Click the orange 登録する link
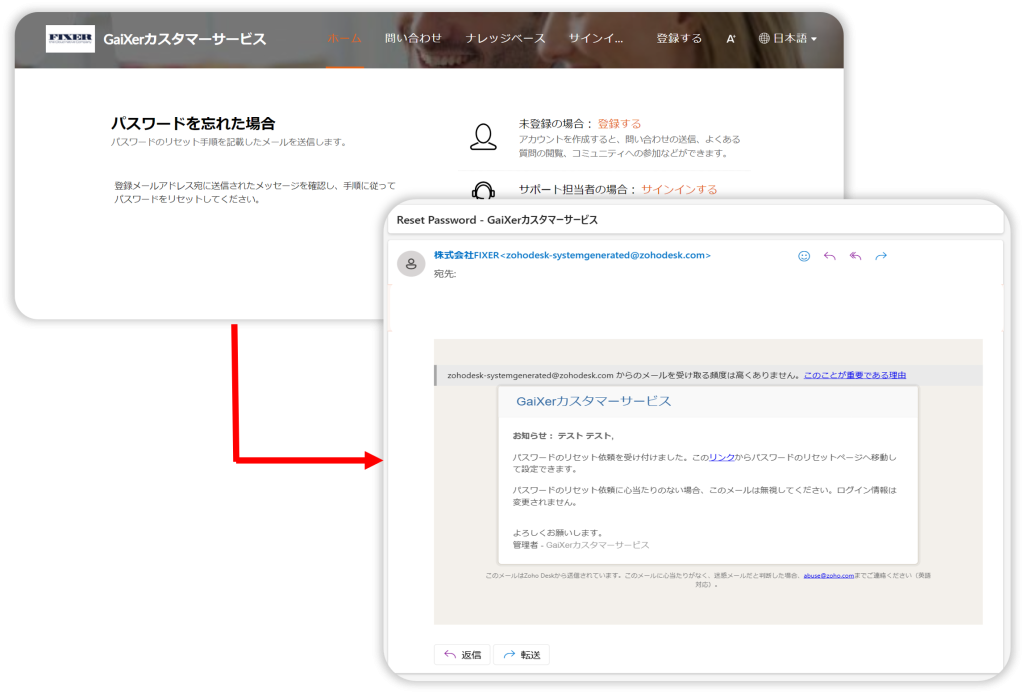This screenshot has width=1024, height=694. click(x=619, y=124)
